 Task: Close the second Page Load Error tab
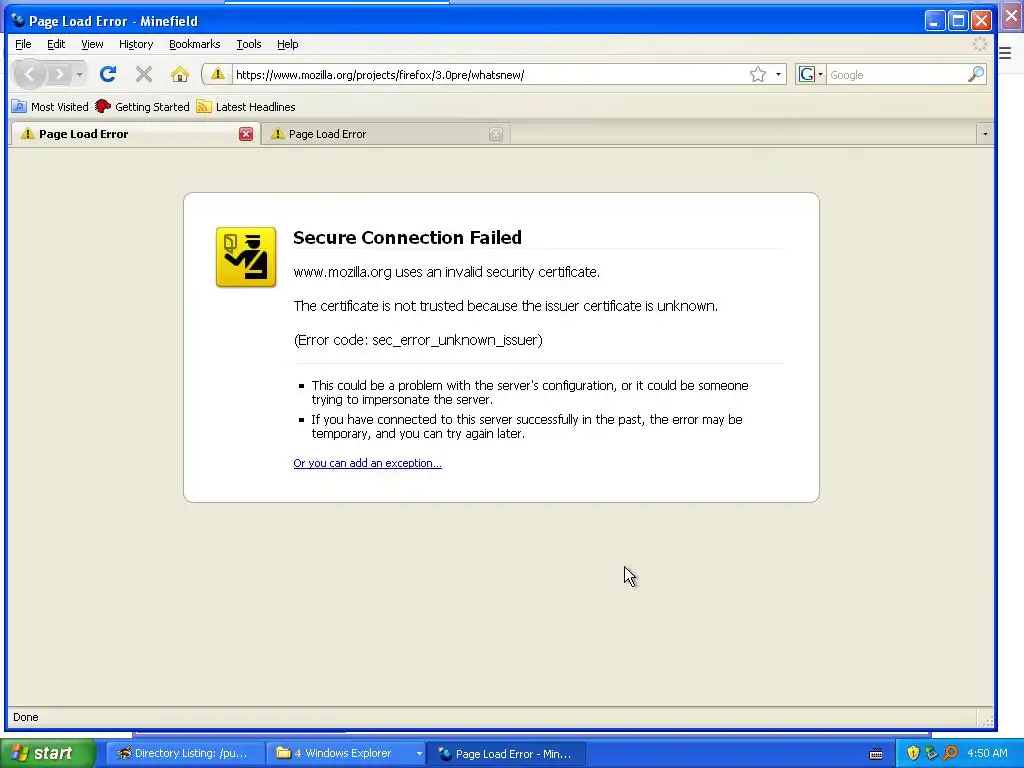496,134
